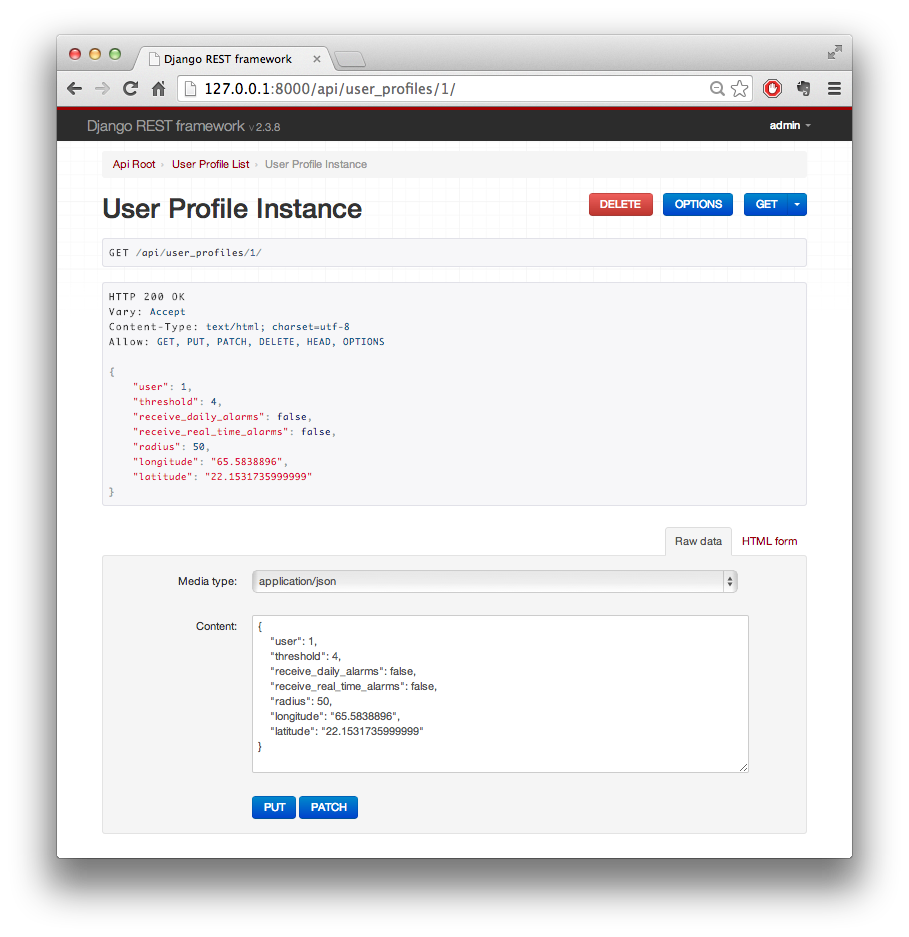Click the "latitude" response value line
909x937 pixels.
pos(222,477)
